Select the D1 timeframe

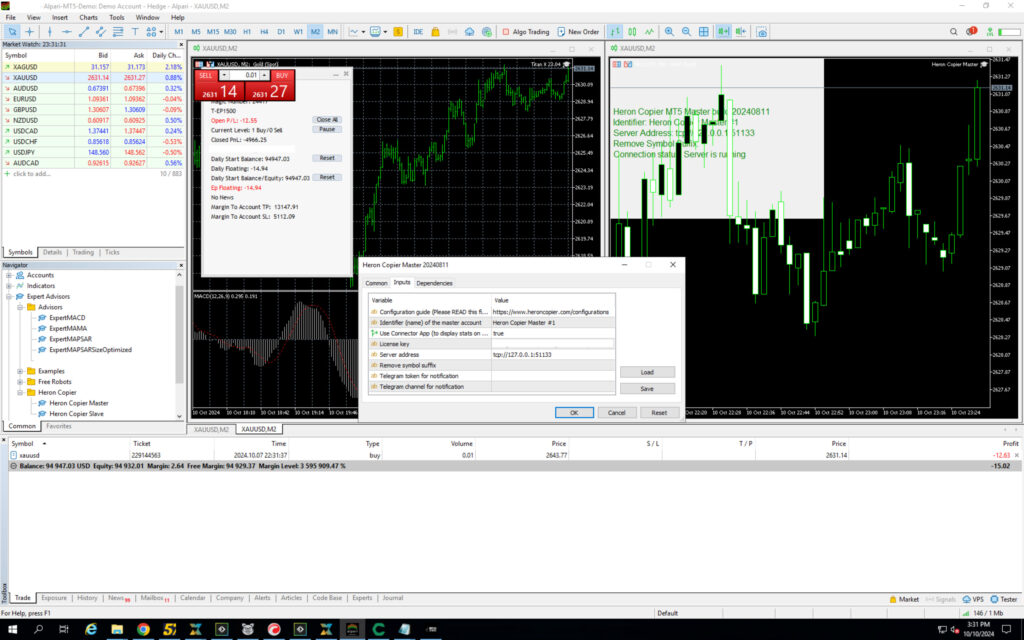(x=281, y=31)
